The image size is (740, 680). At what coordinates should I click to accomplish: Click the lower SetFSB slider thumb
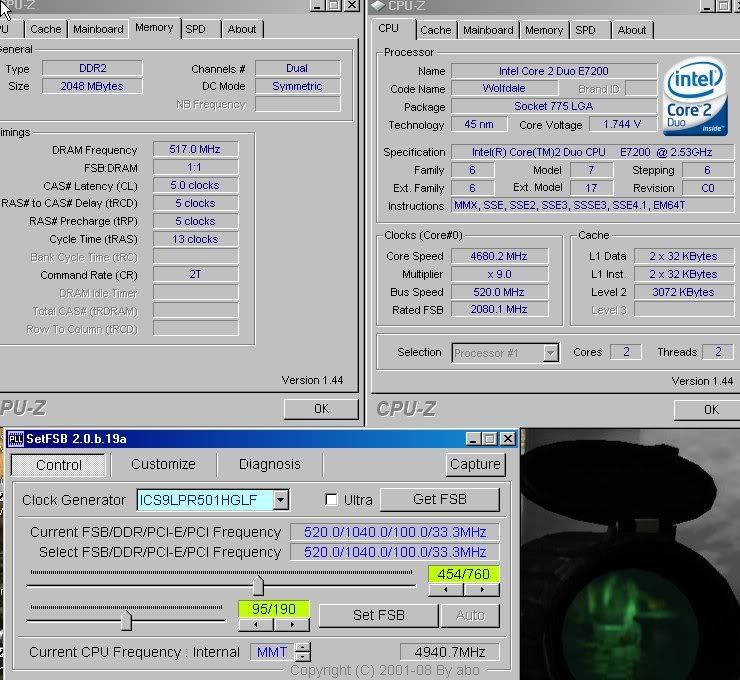click(x=126, y=621)
